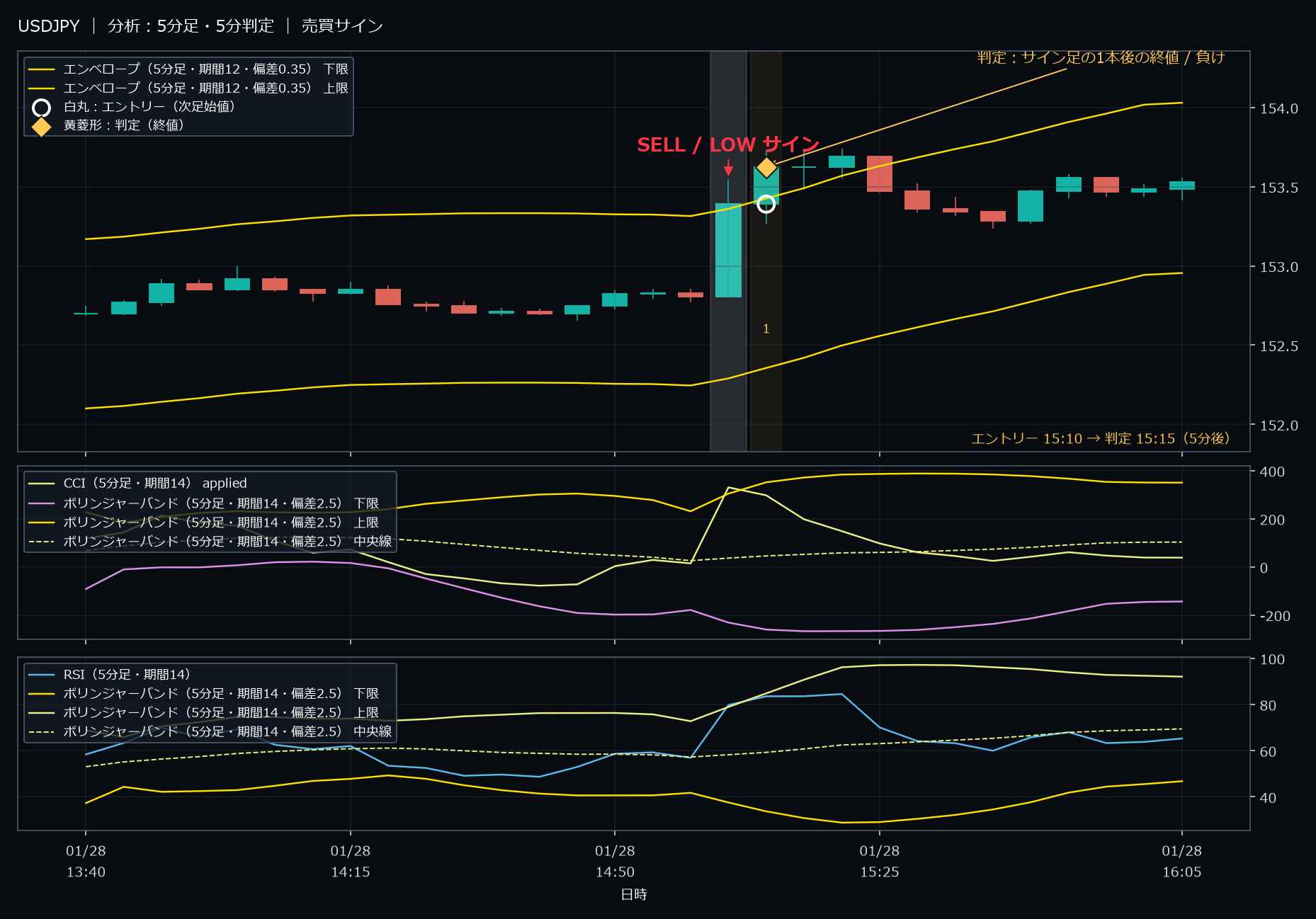Click the エンベロープ 下限 legend entry
Image resolution: width=1316 pixels, height=919 pixels.
pos(188,69)
